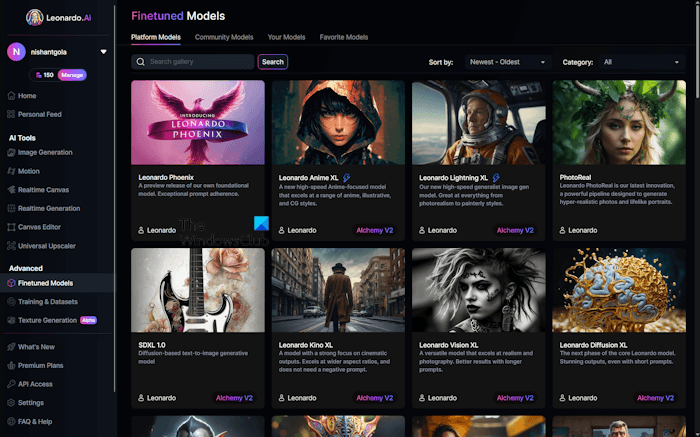Select the Image Generation tool icon
Image resolution: width=700 pixels, height=437 pixels.
coord(11,152)
